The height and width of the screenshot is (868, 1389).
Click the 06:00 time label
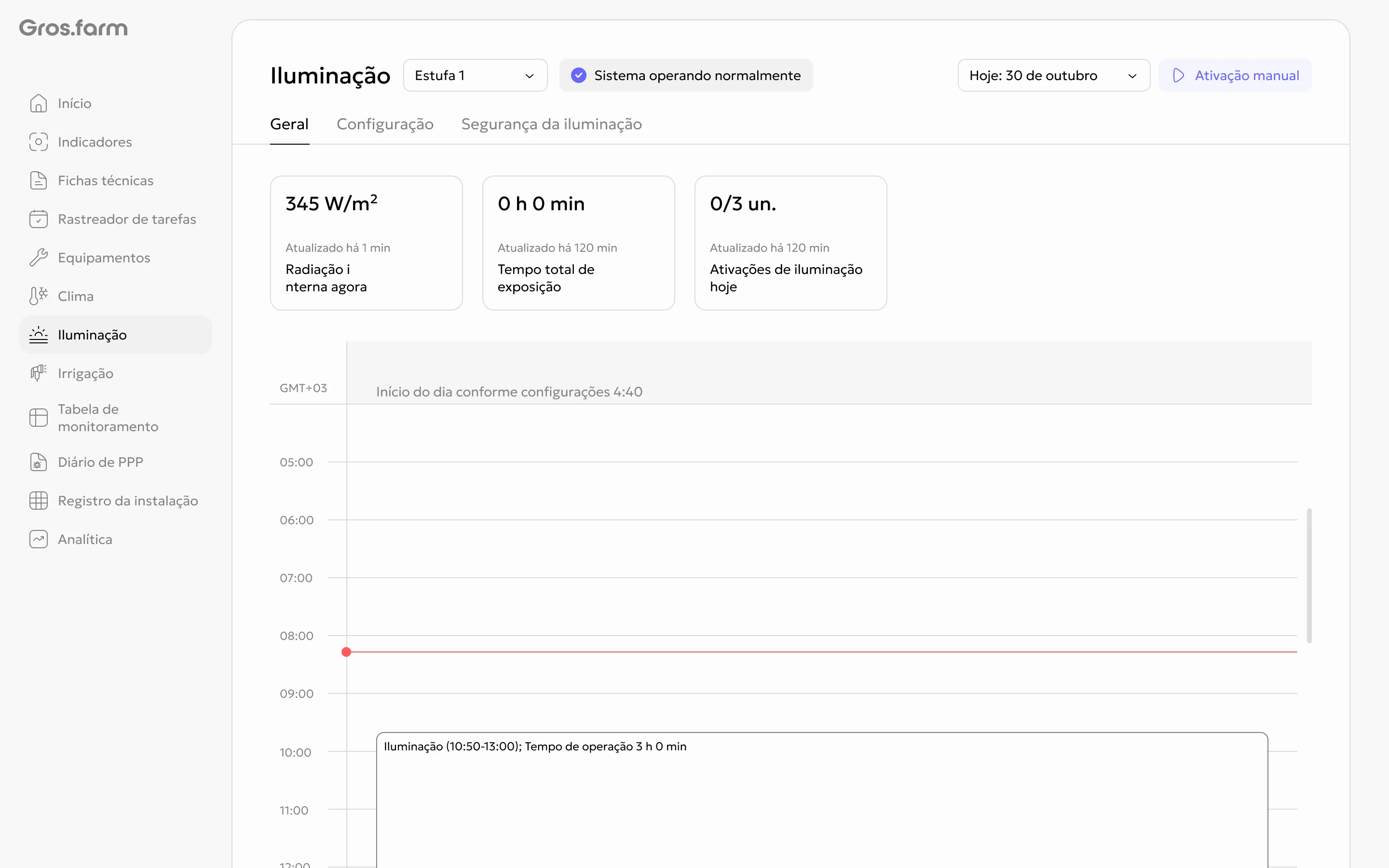(x=296, y=520)
